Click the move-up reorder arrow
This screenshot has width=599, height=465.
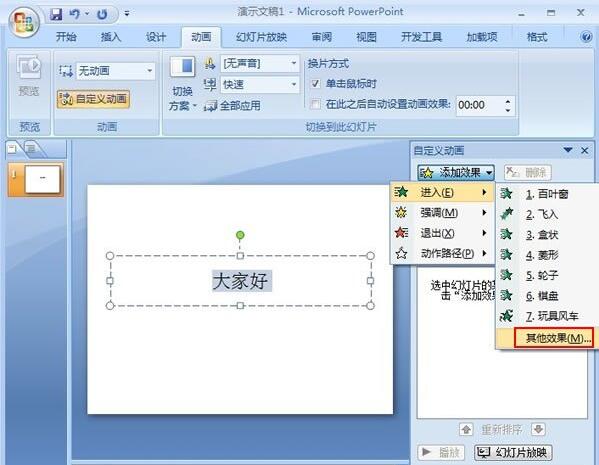pyautogui.click(x=466, y=429)
